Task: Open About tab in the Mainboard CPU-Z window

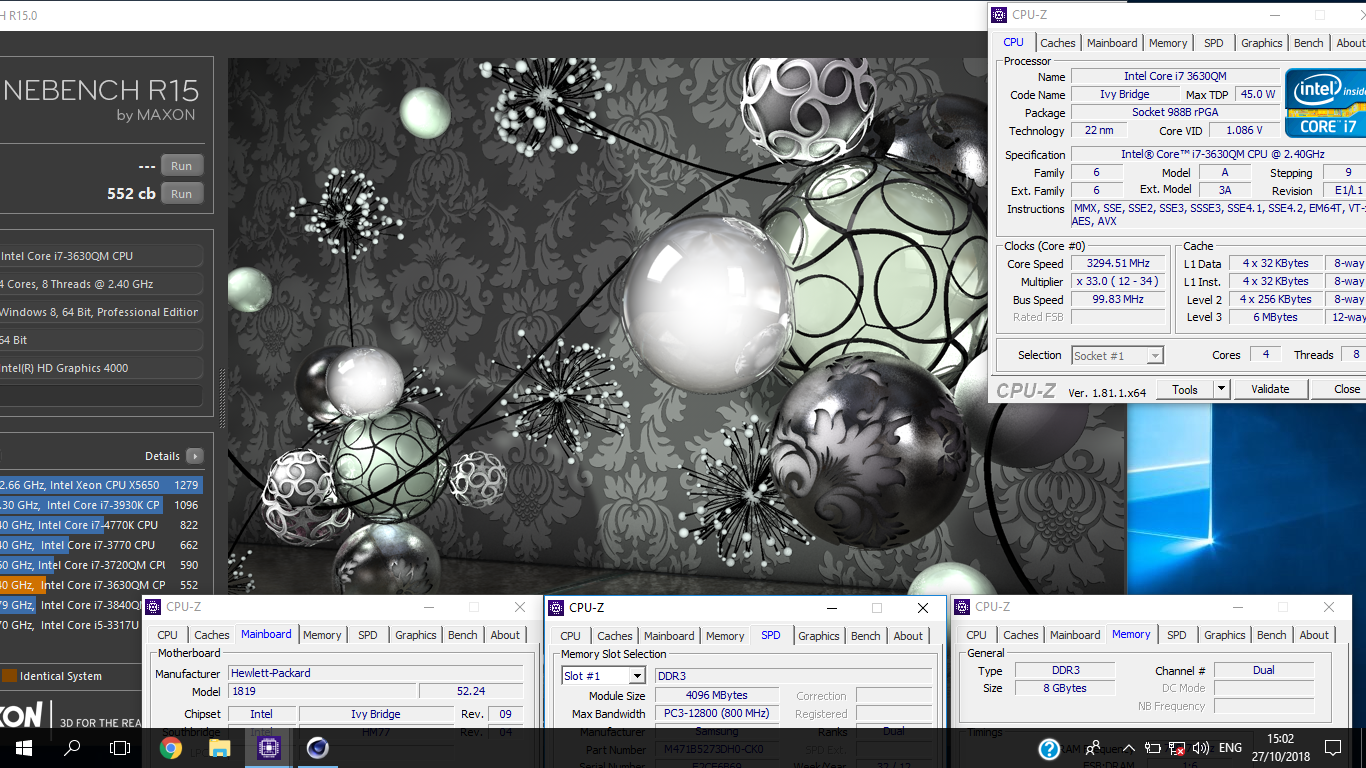Action: pyautogui.click(x=505, y=635)
